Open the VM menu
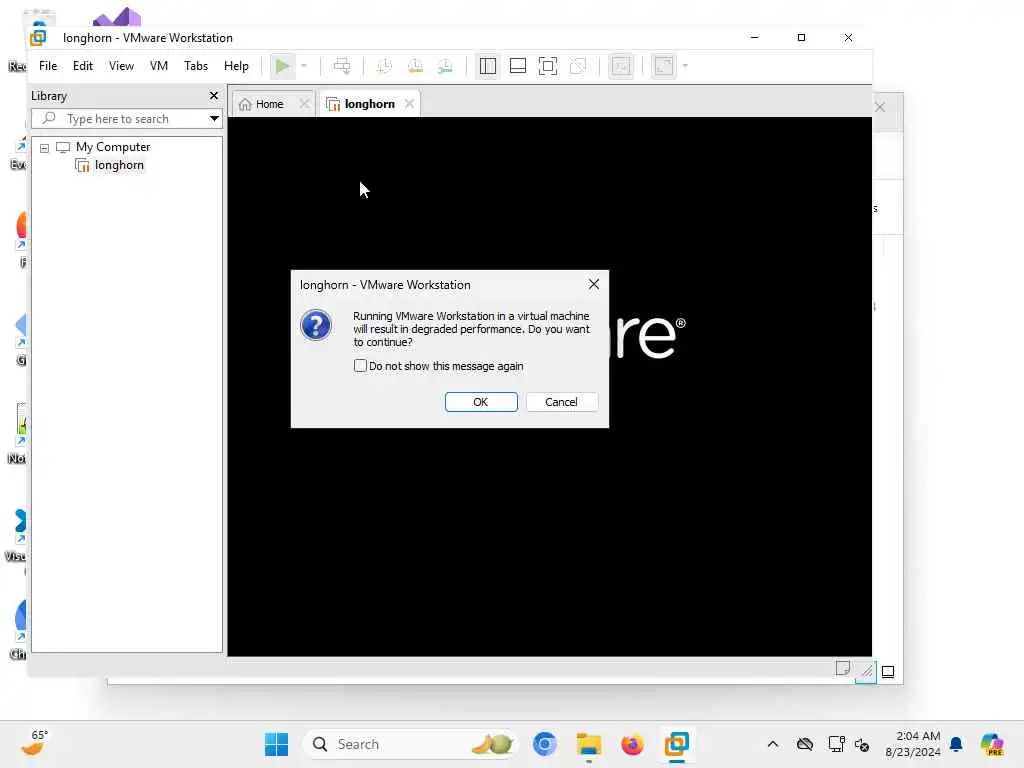 pyautogui.click(x=159, y=66)
